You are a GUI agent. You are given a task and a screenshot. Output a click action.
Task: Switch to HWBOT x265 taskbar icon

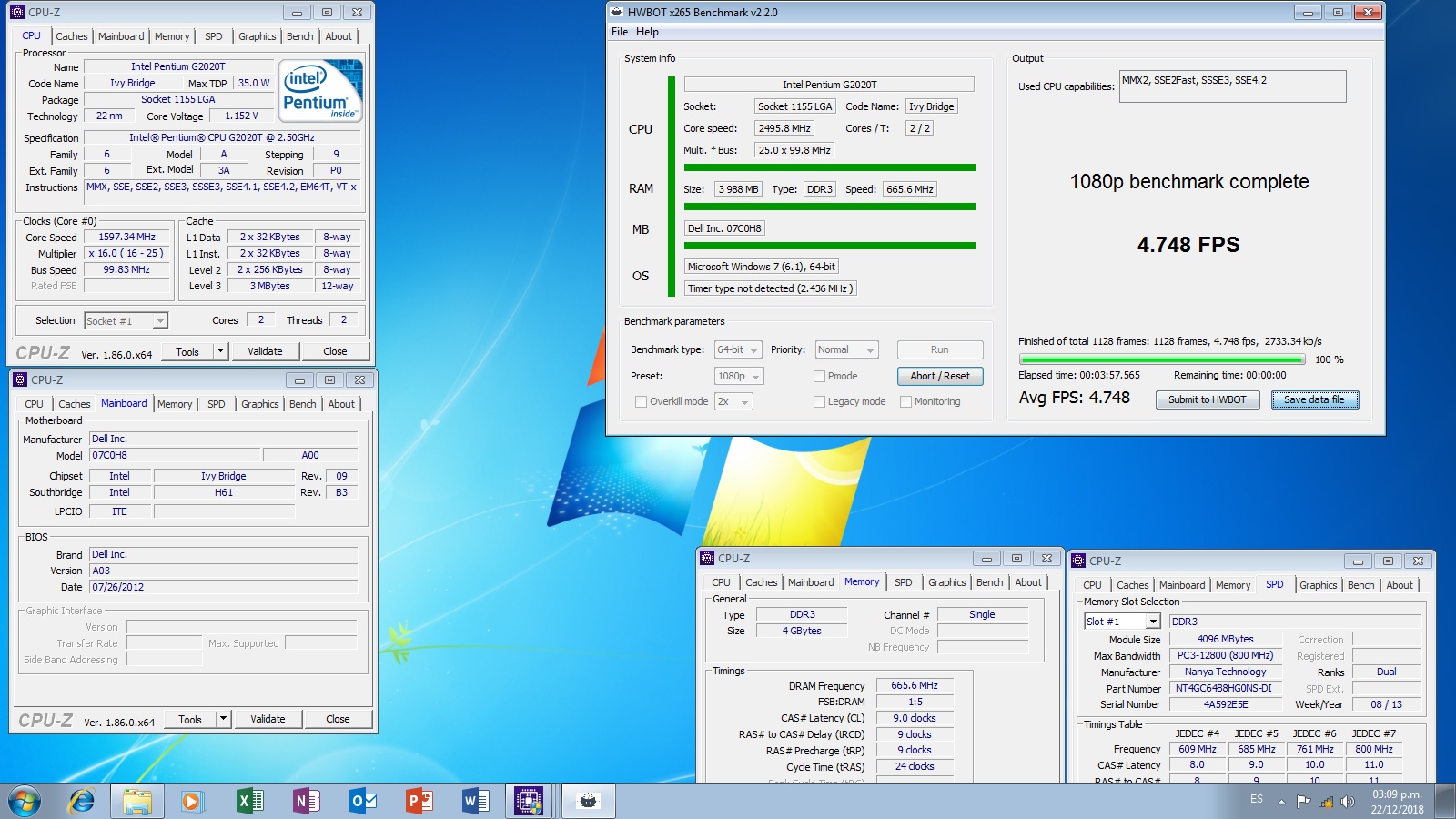click(589, 801)
